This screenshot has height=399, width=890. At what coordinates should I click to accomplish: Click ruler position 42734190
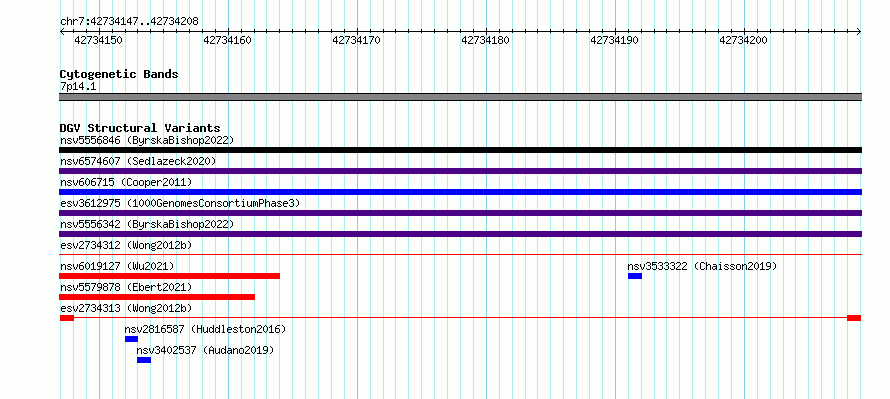615,40
